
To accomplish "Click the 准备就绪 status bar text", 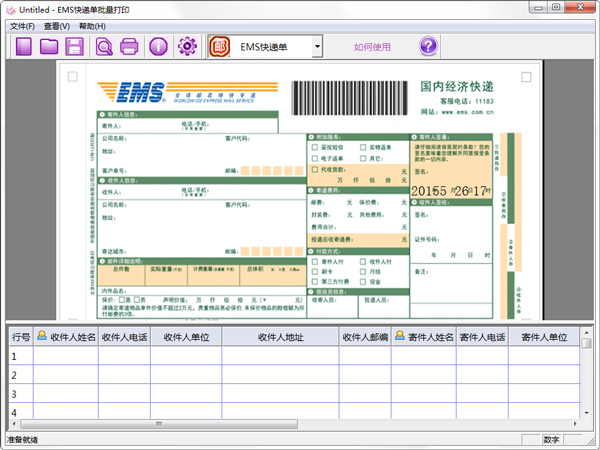I will pos(23,440).
